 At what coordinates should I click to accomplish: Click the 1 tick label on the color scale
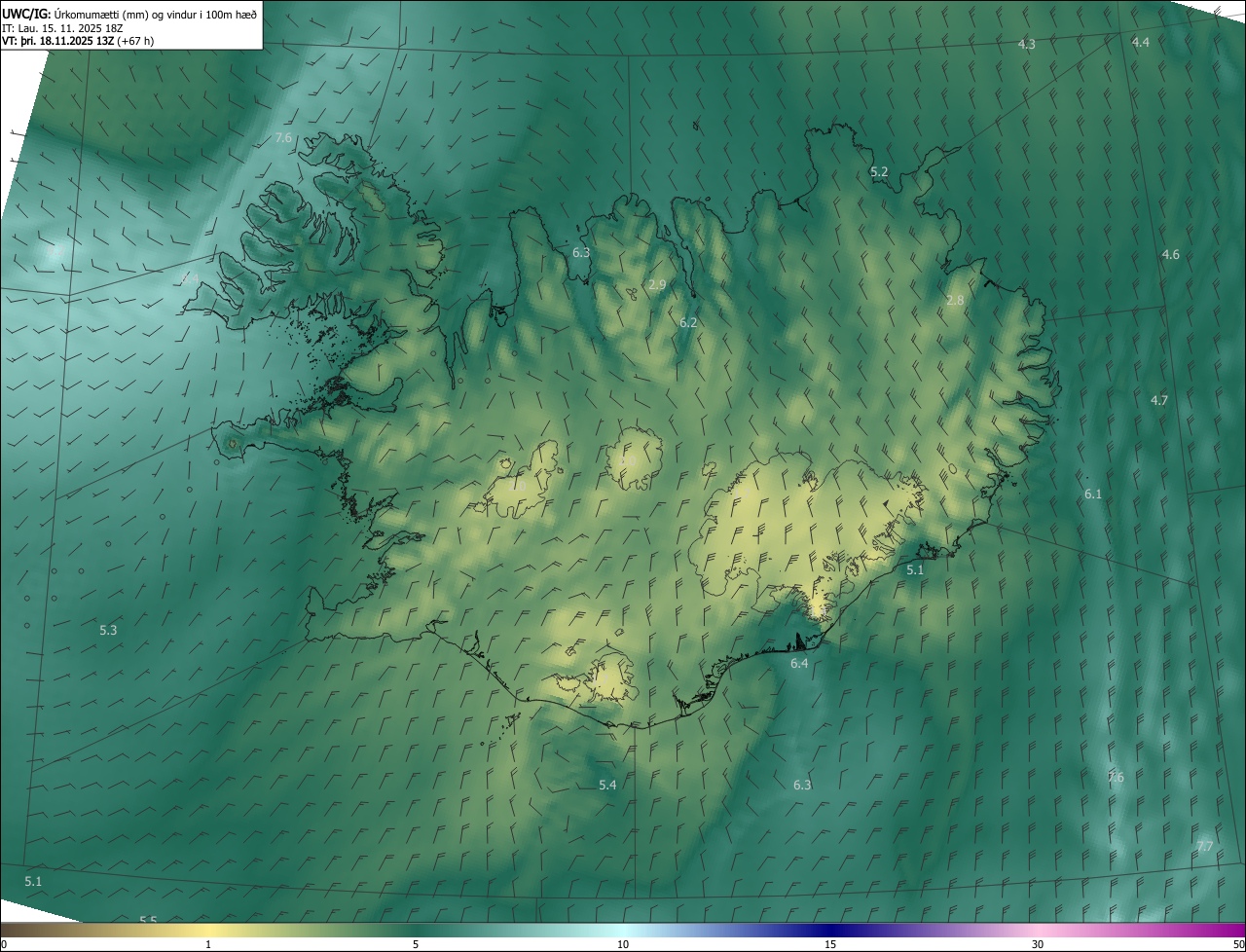tap(208, 945)
